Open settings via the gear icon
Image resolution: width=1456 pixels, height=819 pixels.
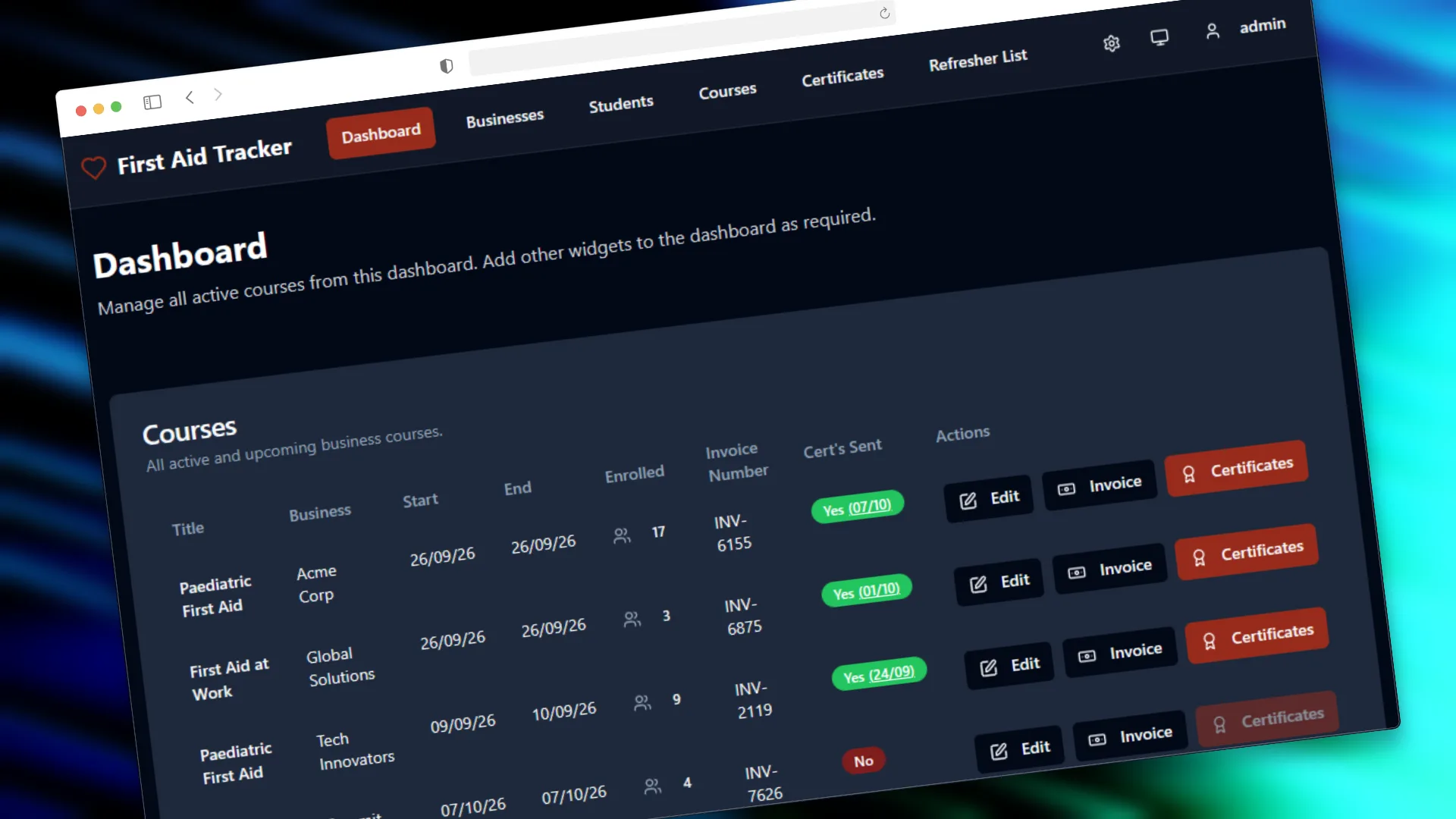tap(1112, 43)
